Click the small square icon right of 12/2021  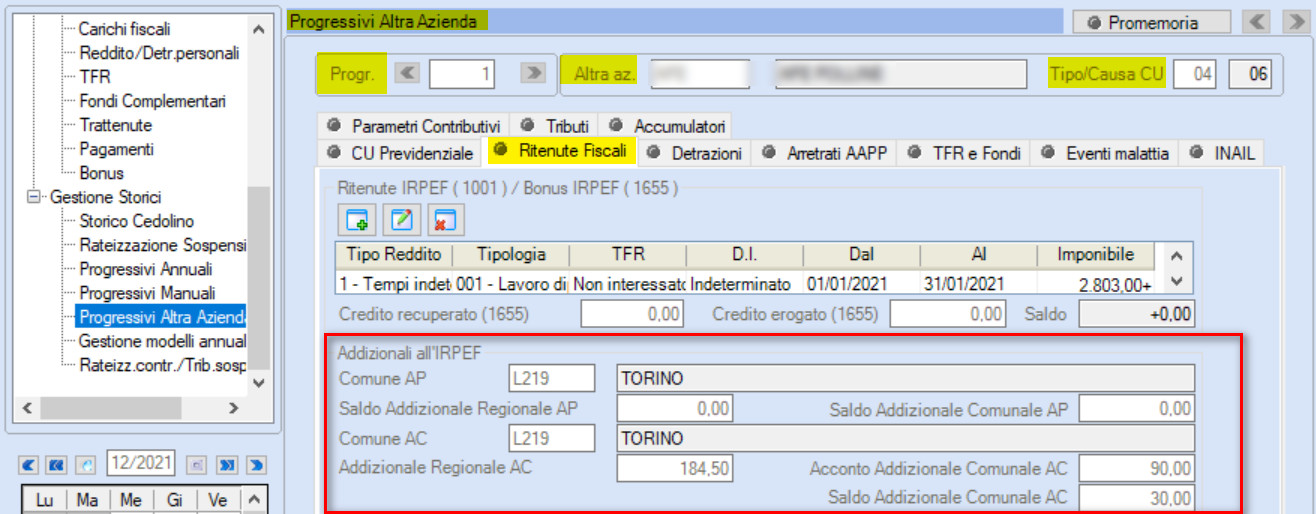pos(198,464)
